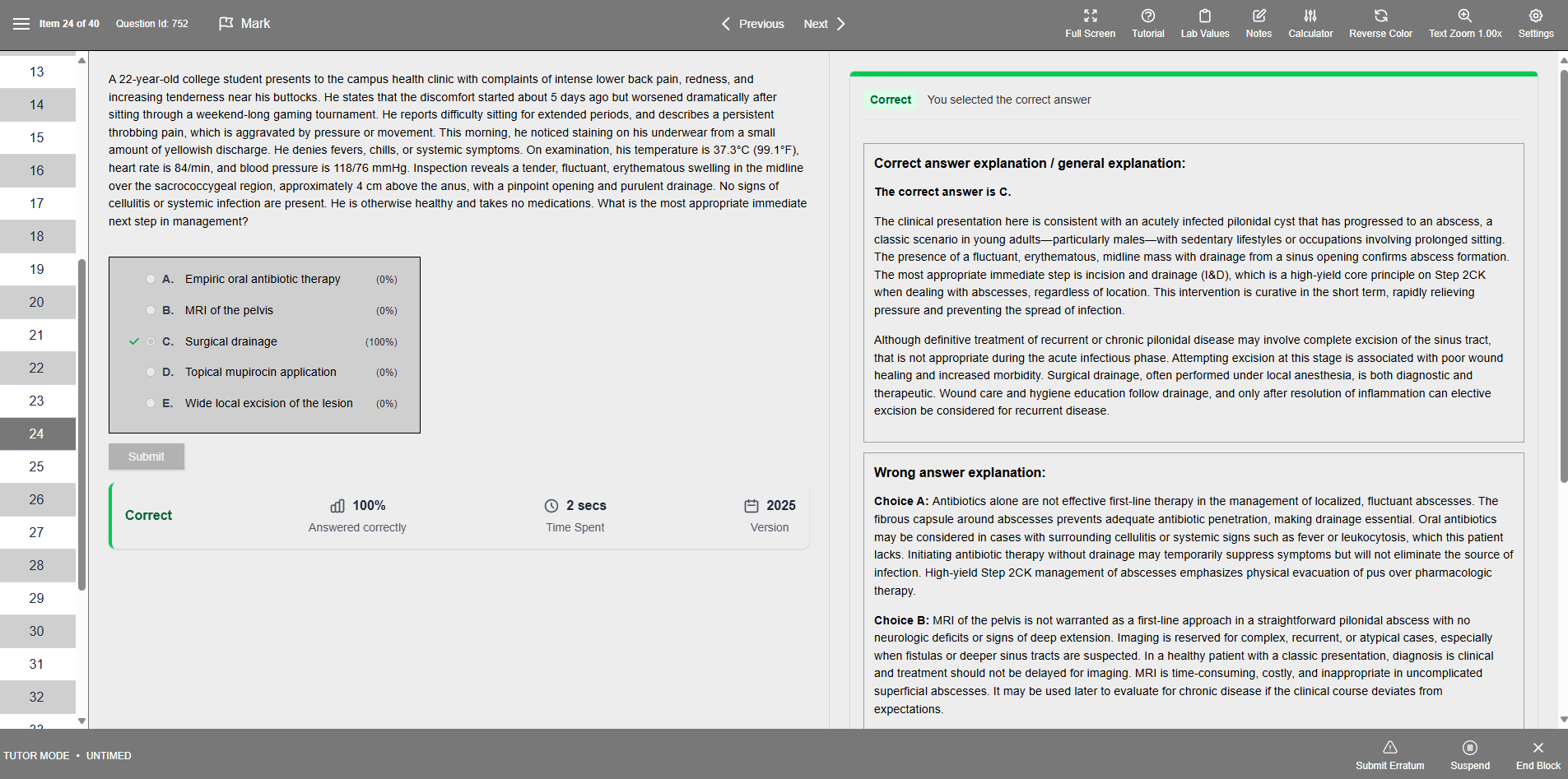Select answer E Wide local excision
This screenshot has width=1568, height=779.
pos(151,403)
